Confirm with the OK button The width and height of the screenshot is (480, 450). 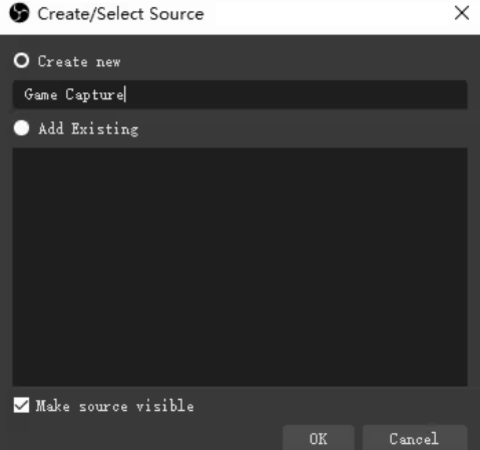[x=318, y=438]
